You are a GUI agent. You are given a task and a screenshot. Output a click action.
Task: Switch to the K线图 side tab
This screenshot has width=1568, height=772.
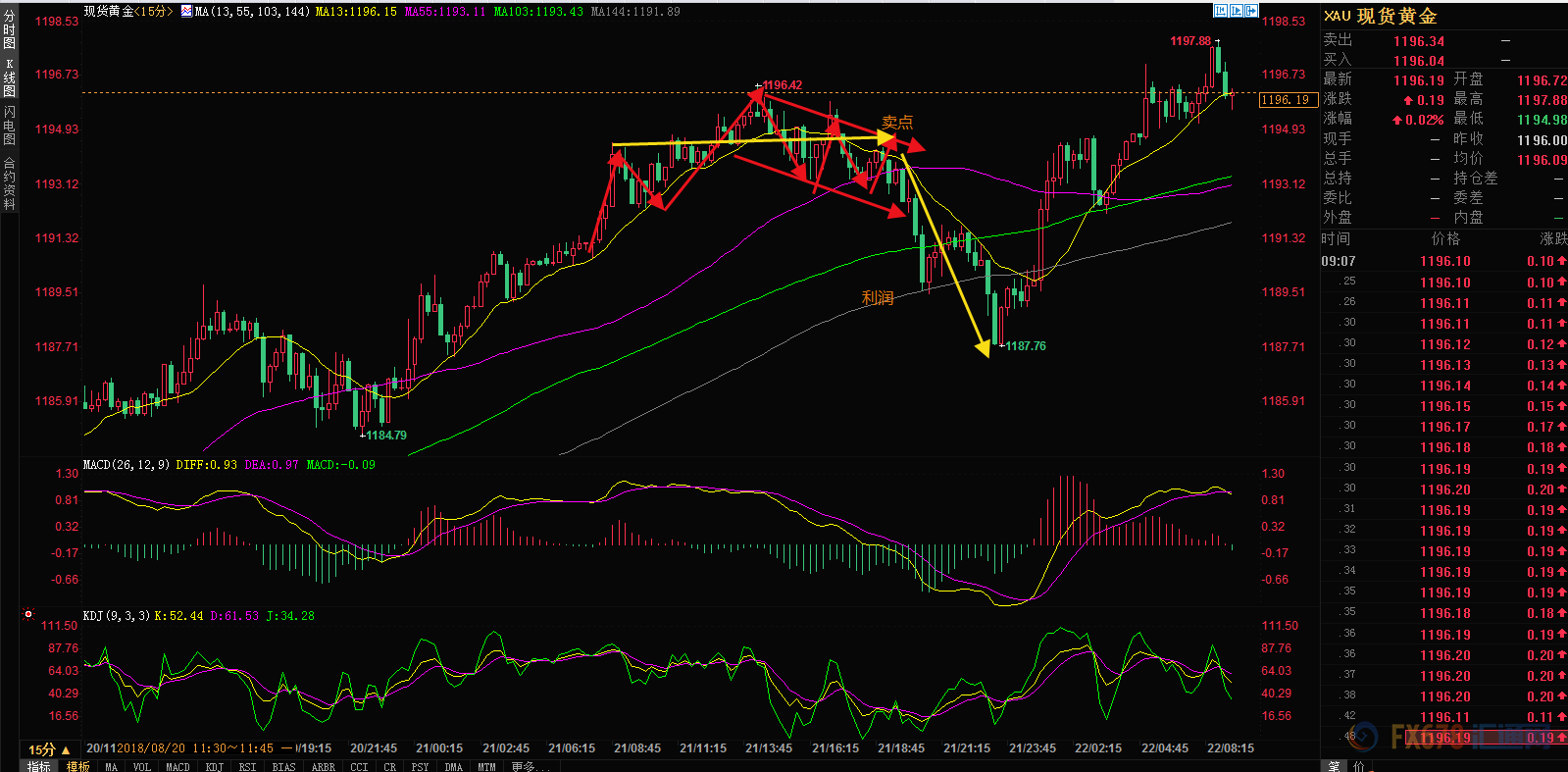coord(9,77)
